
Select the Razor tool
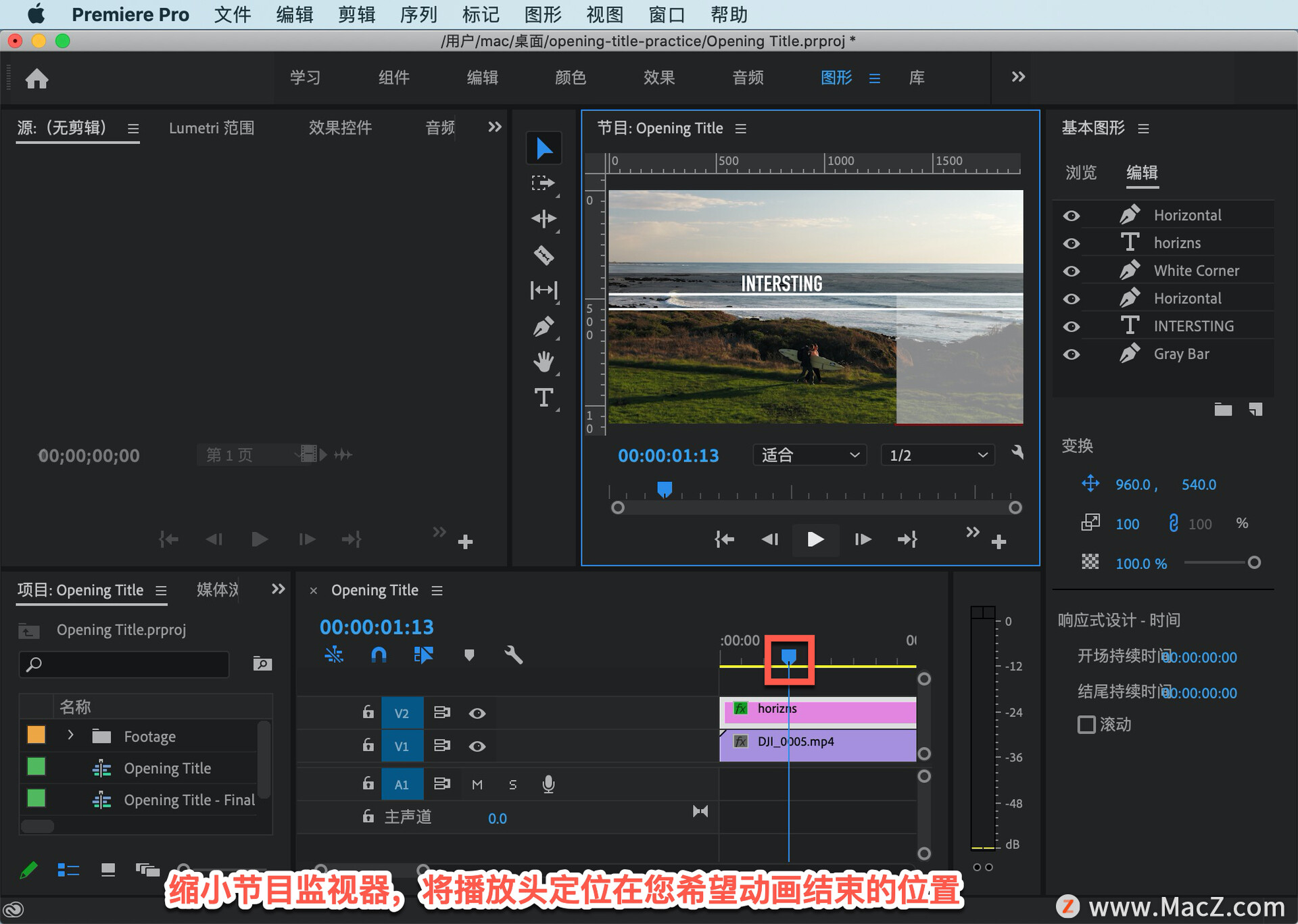coord(544,255)
